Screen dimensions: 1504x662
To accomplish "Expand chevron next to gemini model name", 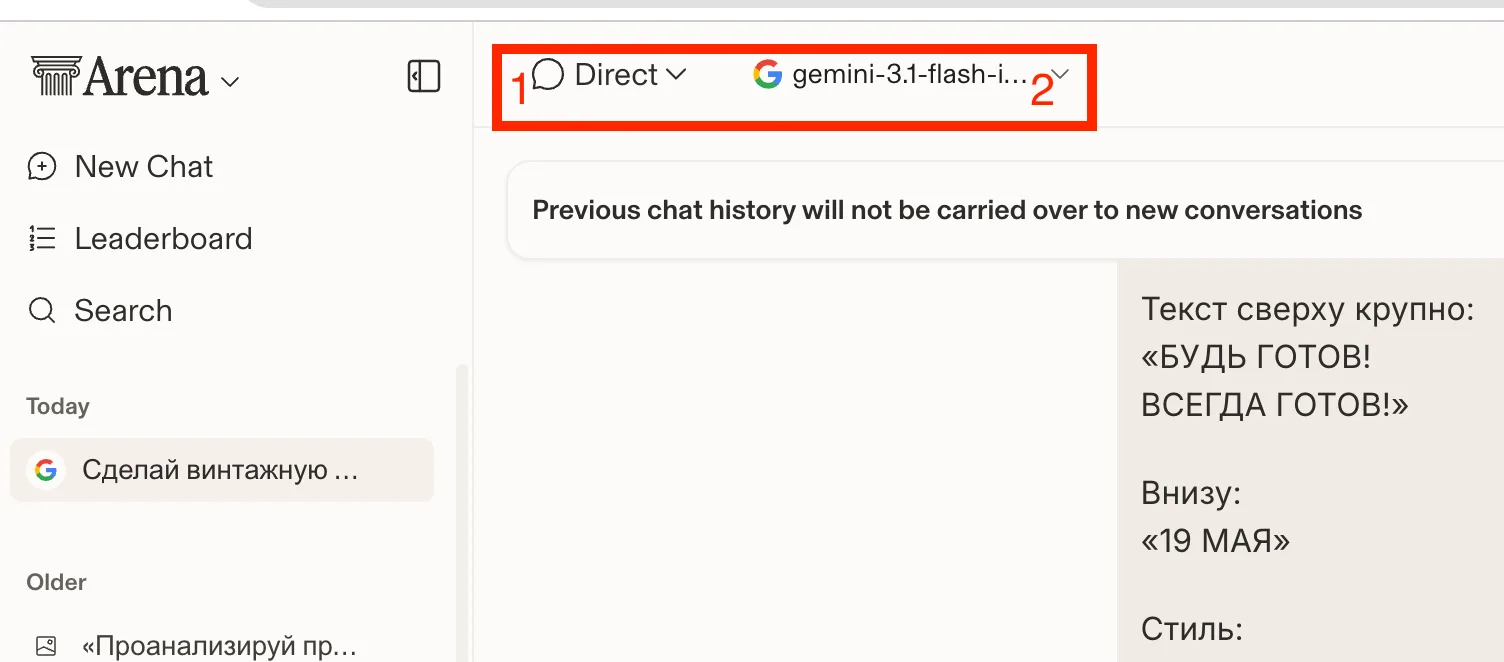I will click(x=1061, y=75).
